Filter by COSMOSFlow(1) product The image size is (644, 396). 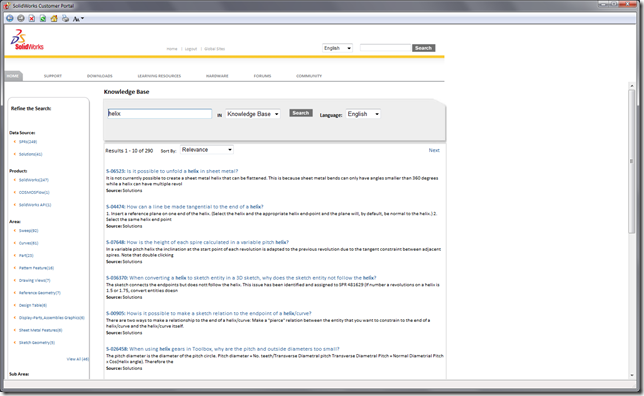(34, 192)
